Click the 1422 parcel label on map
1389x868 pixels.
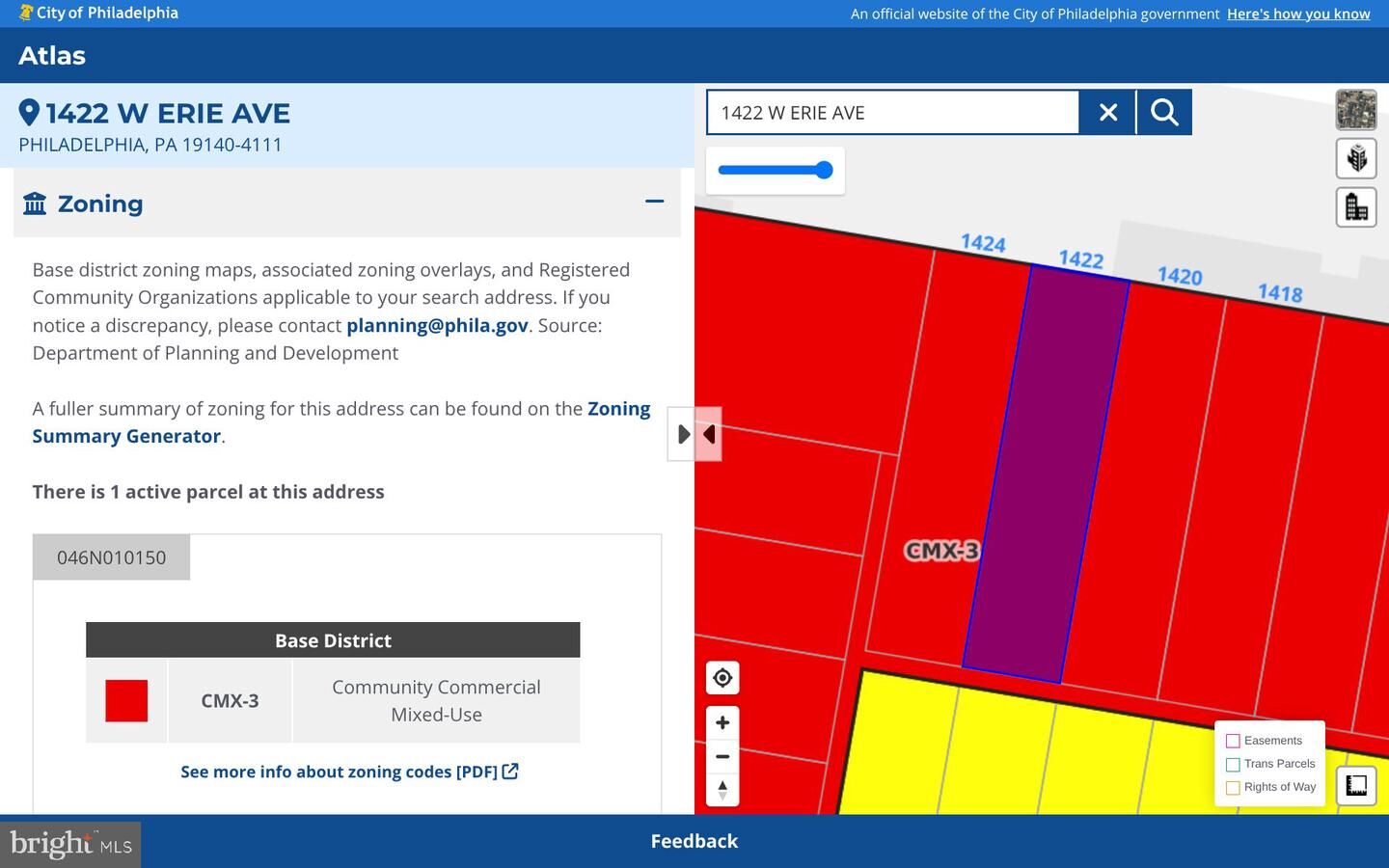point(1080,258)
